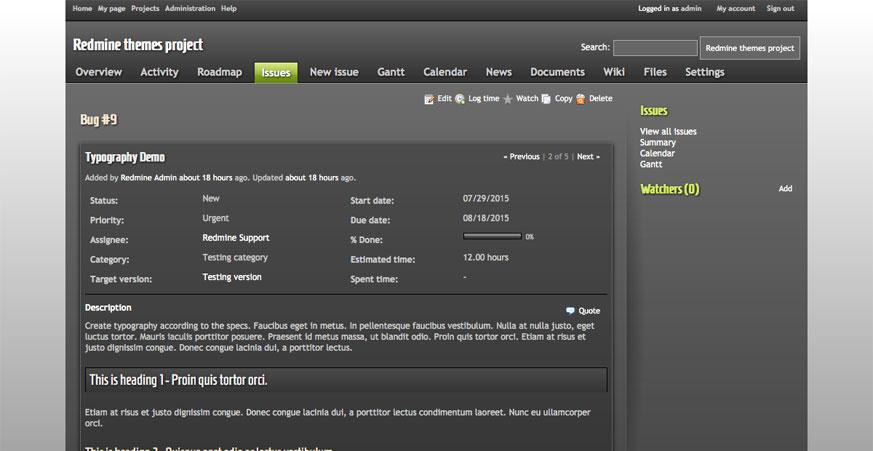Viewport: 873px width, 451px height.
Task: Click the Delete trash icon
Action: (581, 99)
